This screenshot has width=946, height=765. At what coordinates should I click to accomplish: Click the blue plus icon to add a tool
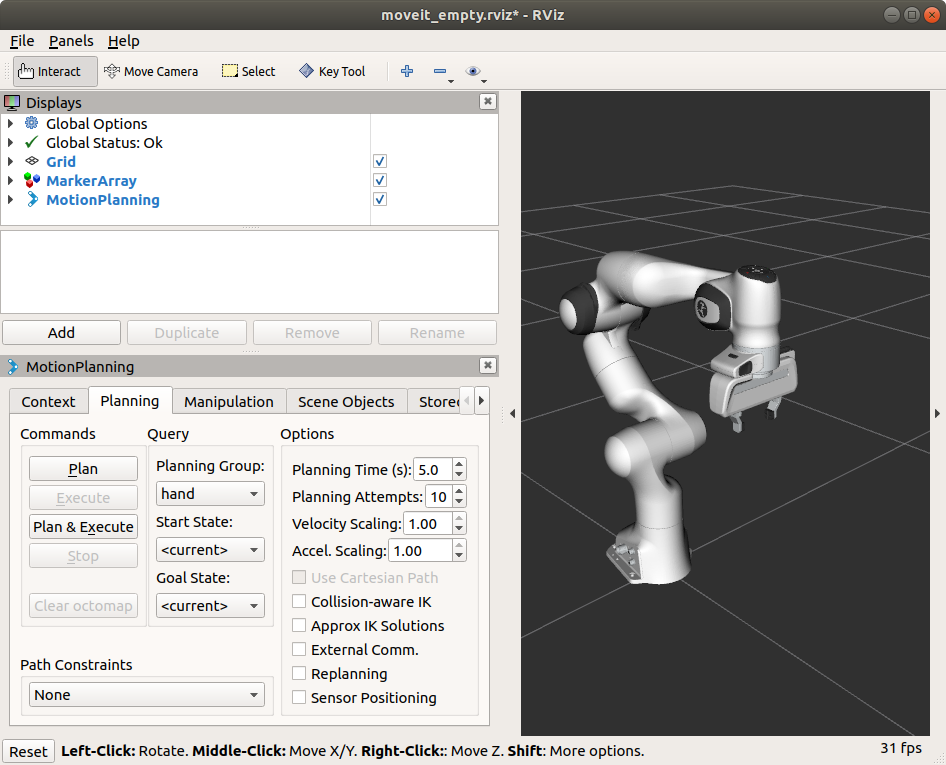(406, 71)
